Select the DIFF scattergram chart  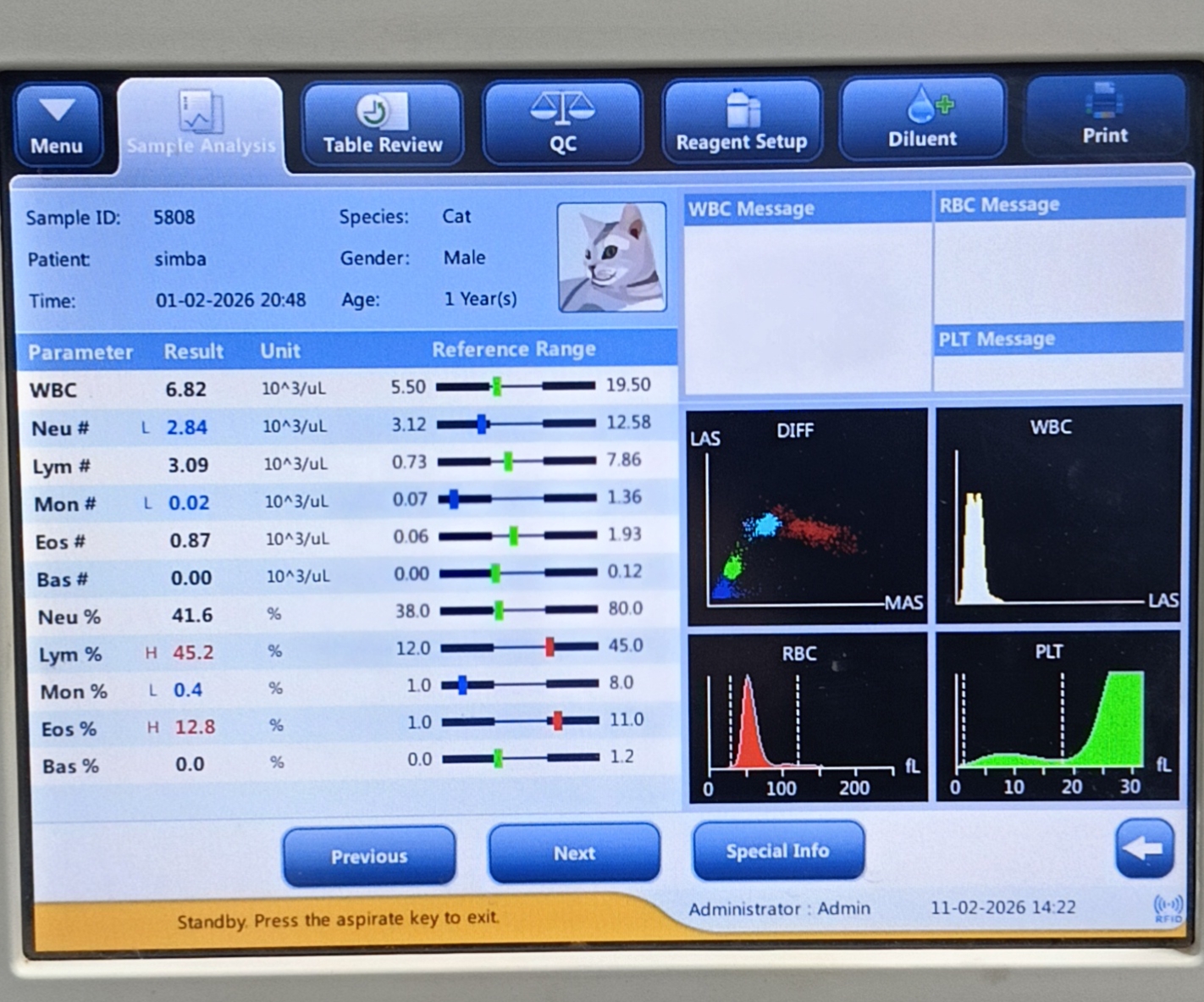(x=806, y=517)
